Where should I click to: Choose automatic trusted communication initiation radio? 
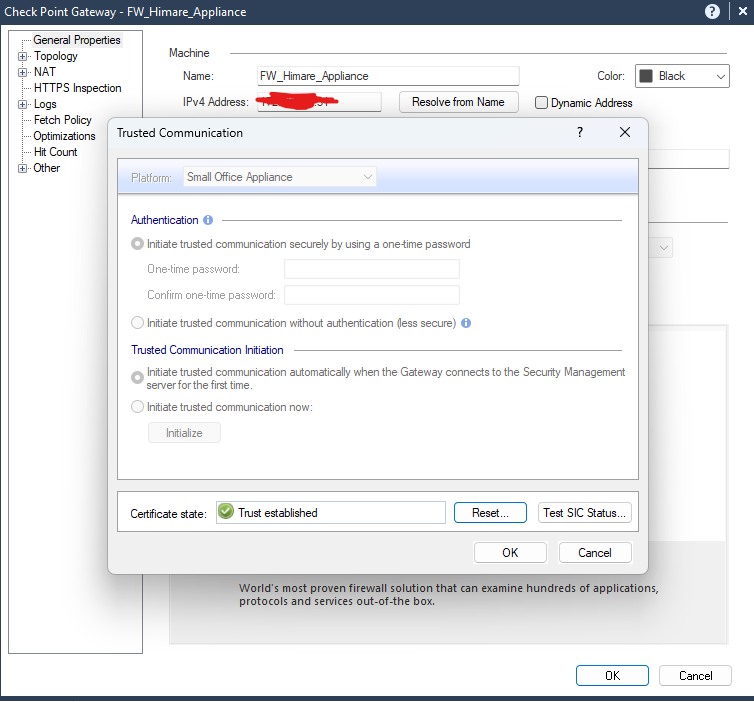[138, 378]
